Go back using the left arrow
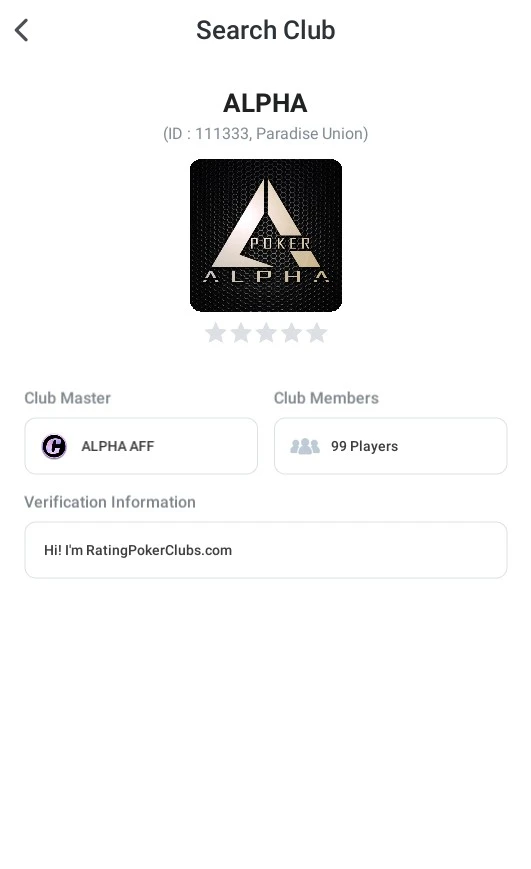531x869 pixels. coord(22,30)
